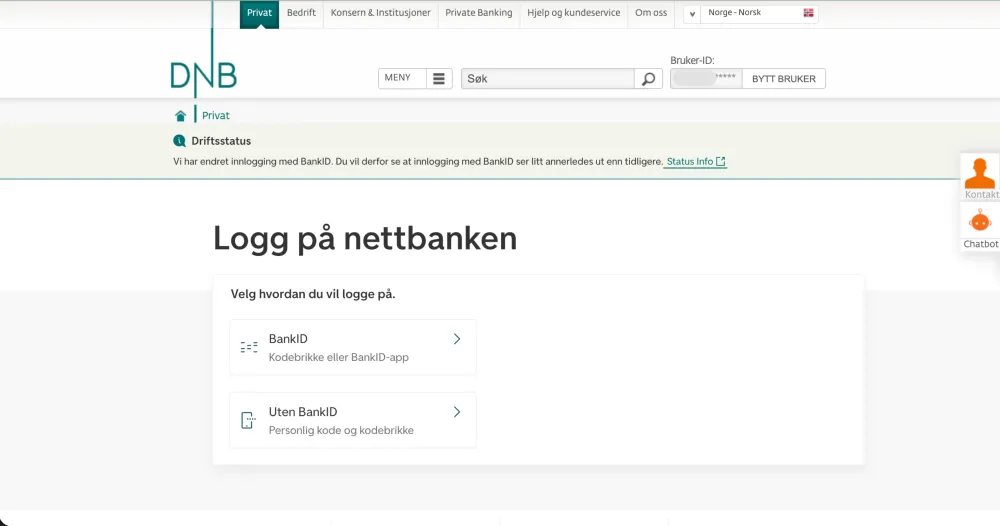
Task: Click the Uten BankID device icon
Action: (x=248, y=420)
